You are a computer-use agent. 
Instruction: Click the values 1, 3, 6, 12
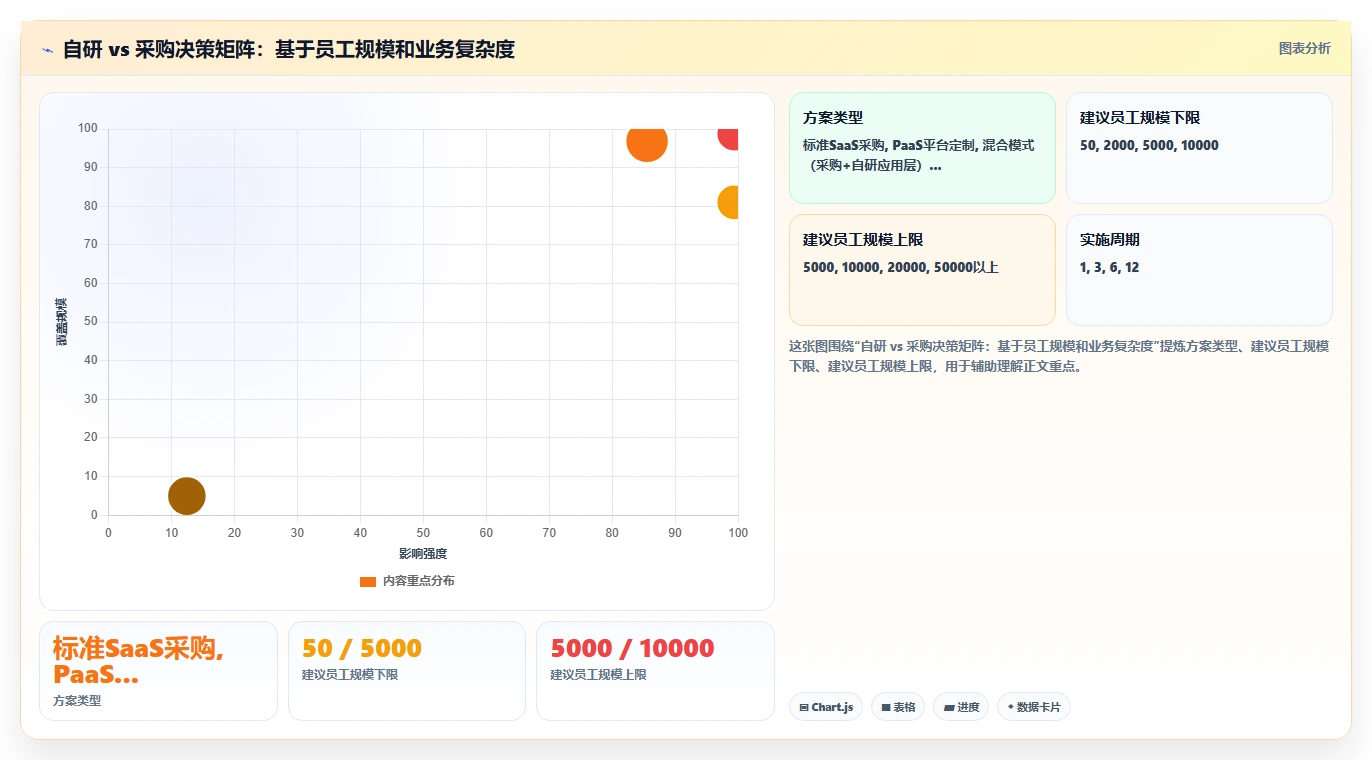(1110, 267)
